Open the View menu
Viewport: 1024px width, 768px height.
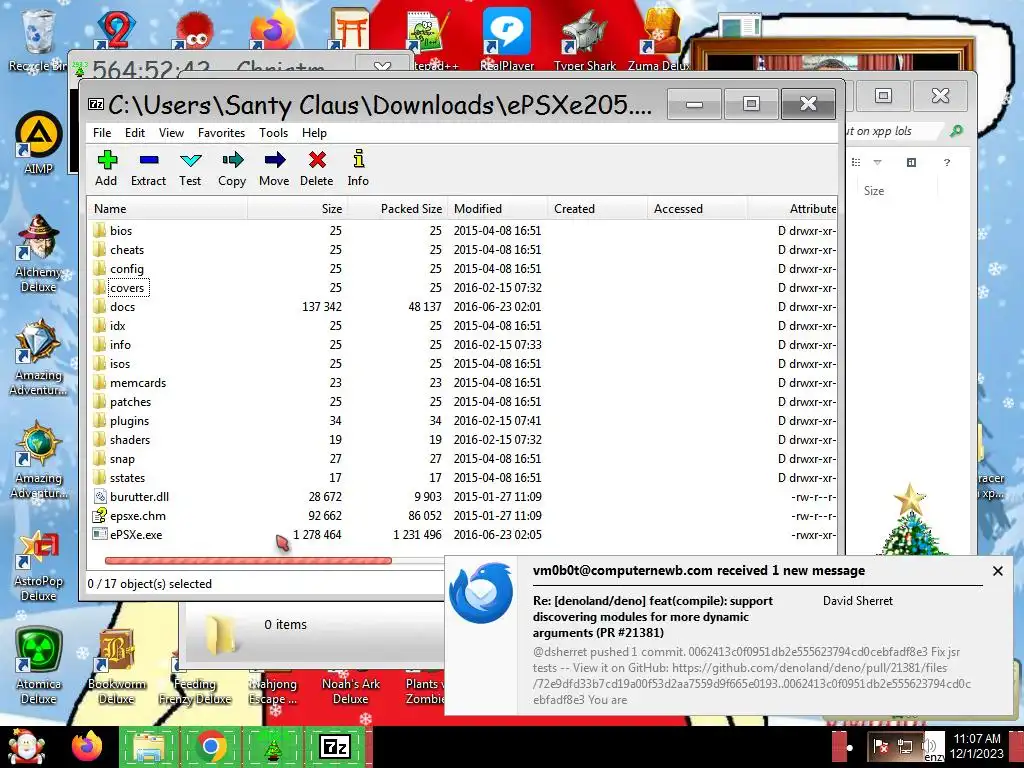tap(171, 133)
